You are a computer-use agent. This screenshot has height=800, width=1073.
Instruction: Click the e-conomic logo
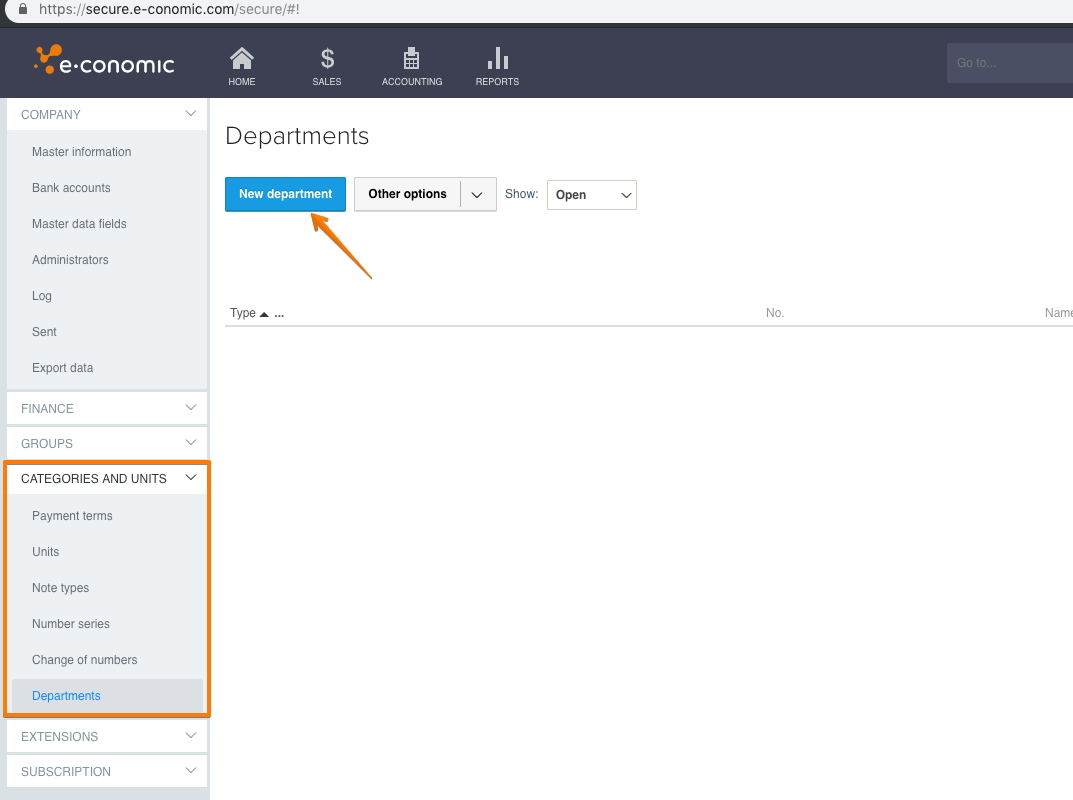pos(103,61)
